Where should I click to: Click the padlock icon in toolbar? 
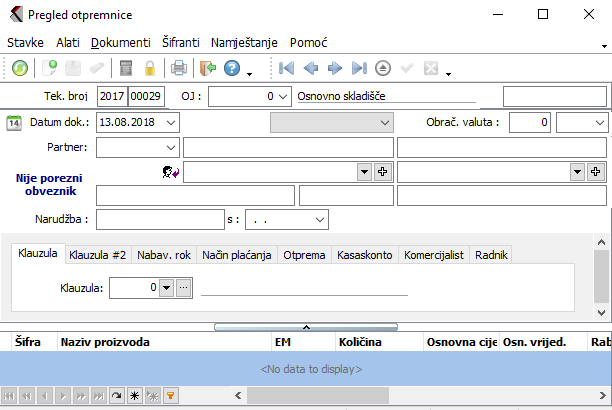pyautogui.click(x=150, y=68)
